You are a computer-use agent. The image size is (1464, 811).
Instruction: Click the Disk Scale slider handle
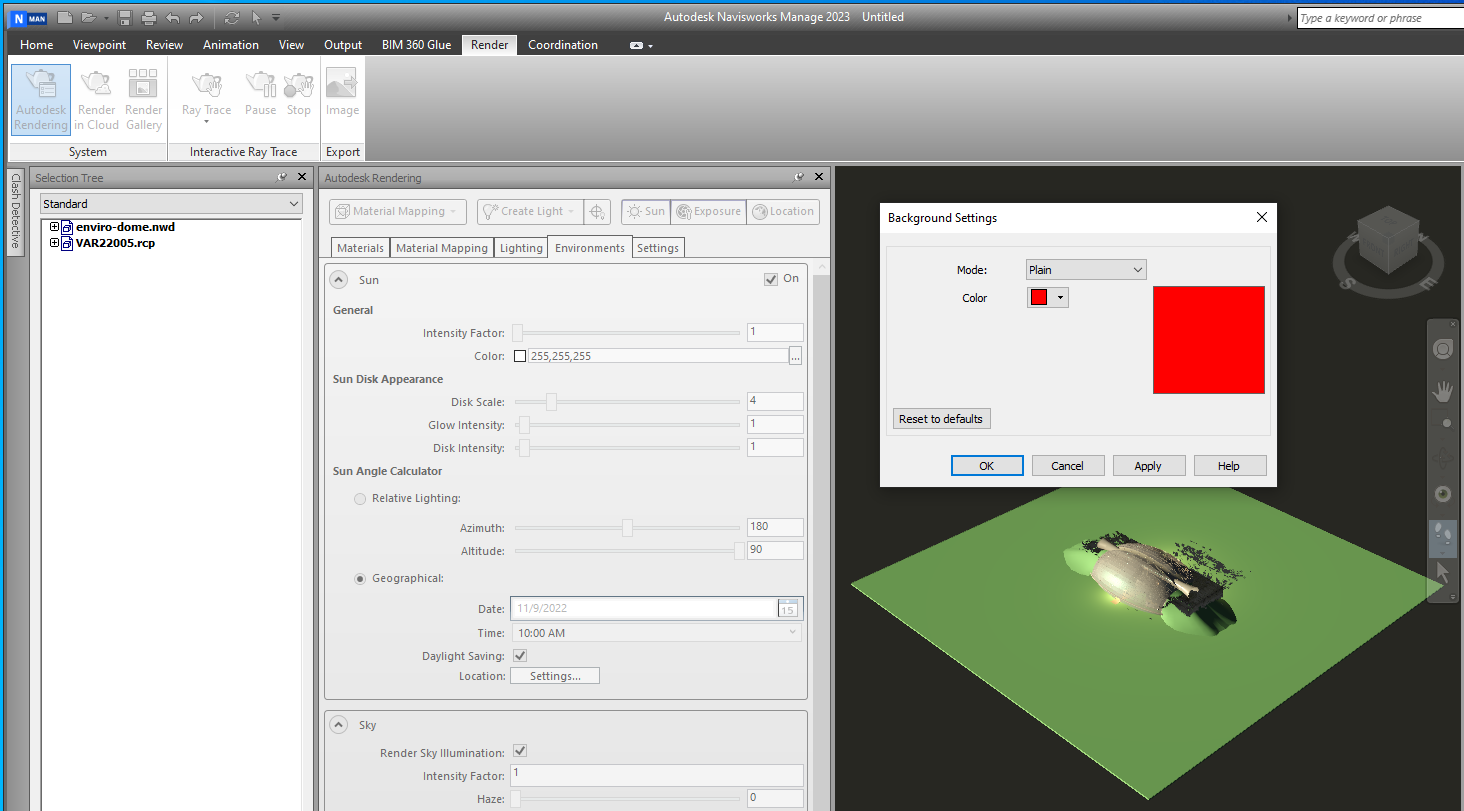551,402
